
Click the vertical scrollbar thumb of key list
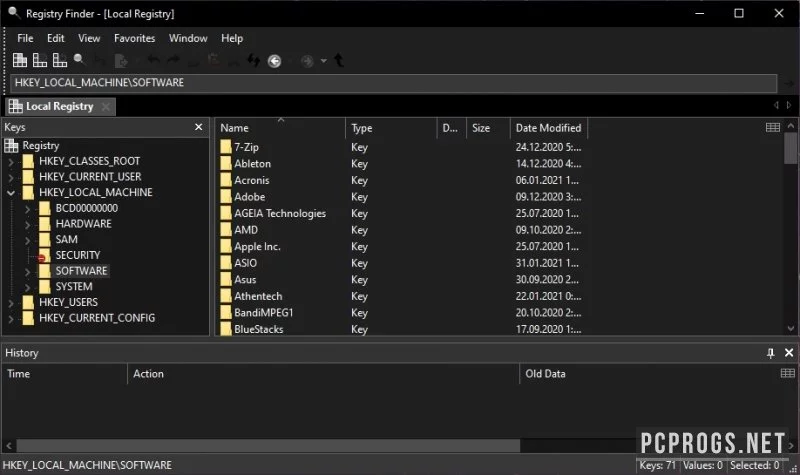[790, 148]
